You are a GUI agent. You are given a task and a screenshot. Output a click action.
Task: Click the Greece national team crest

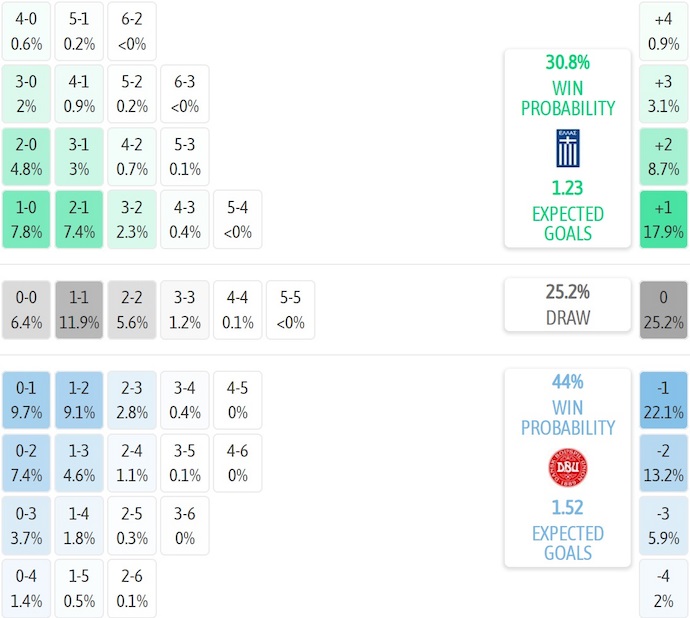click(567, 148)
